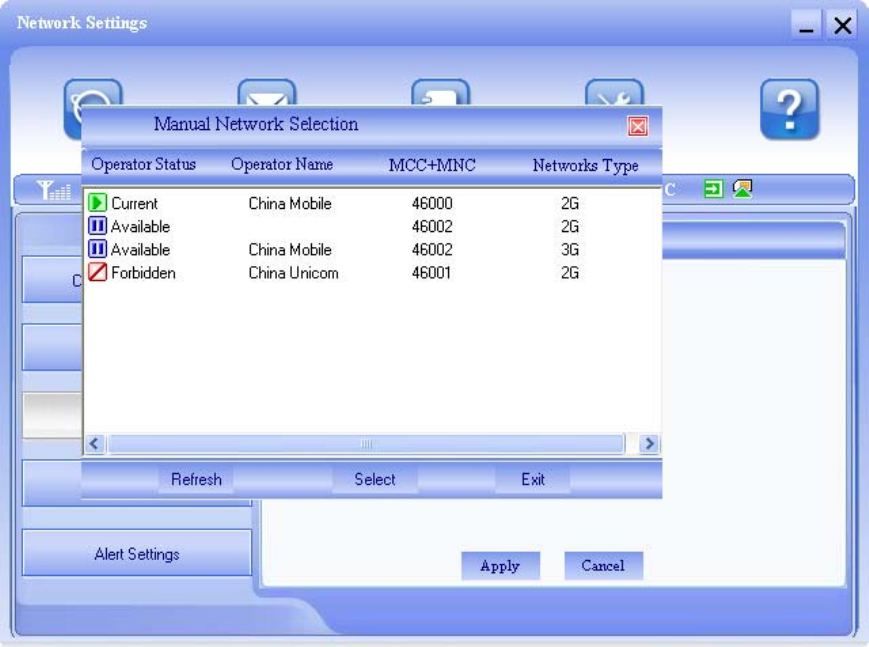Click the Operator Status column header

point(144,165)
